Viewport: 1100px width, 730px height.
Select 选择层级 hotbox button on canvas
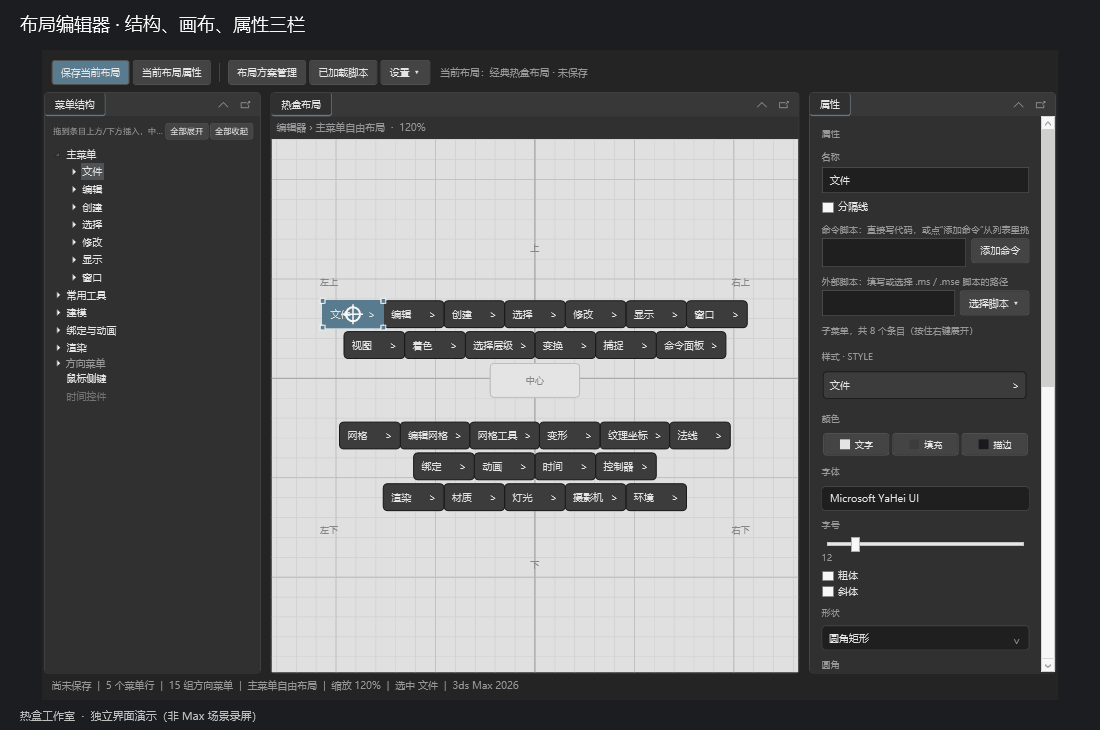[499, 346]
